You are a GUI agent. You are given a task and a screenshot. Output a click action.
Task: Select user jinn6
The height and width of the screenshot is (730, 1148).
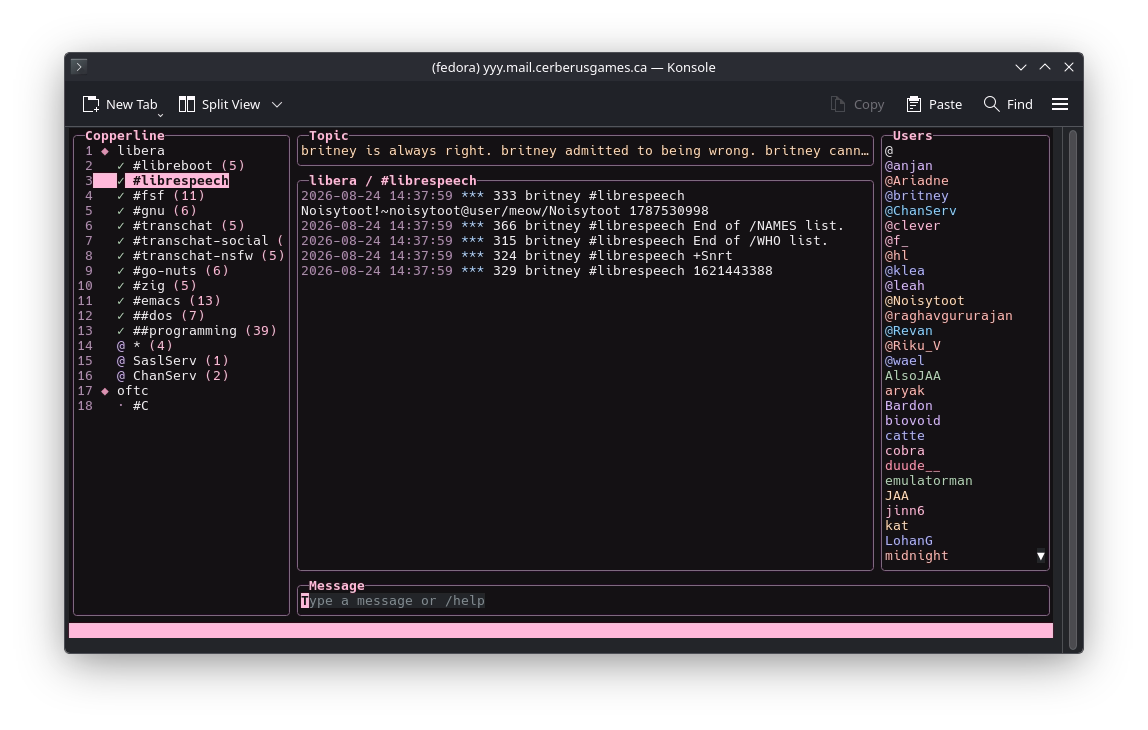pos(904,511)
